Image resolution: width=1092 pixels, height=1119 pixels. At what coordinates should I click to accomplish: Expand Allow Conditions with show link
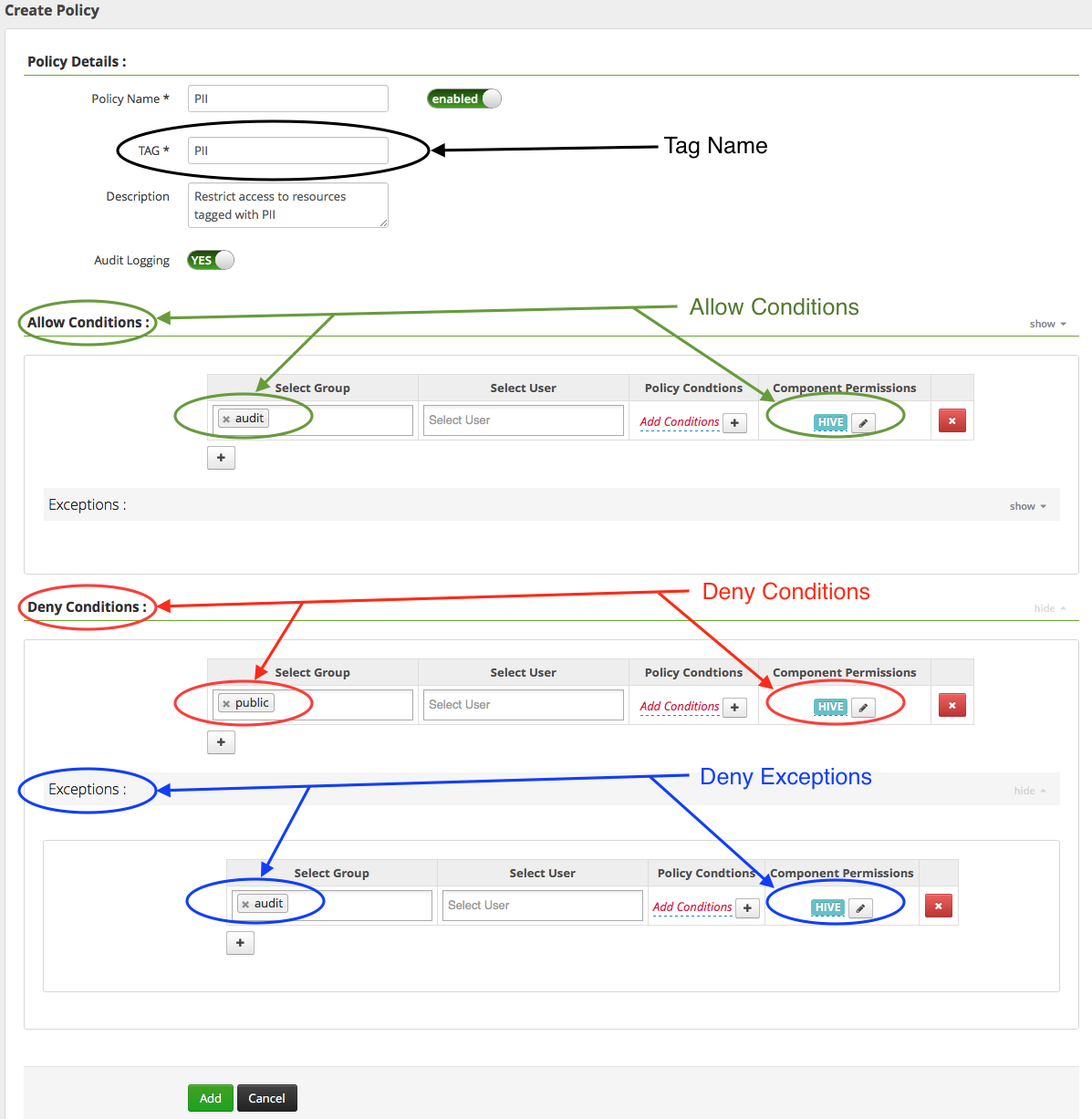1046,324
